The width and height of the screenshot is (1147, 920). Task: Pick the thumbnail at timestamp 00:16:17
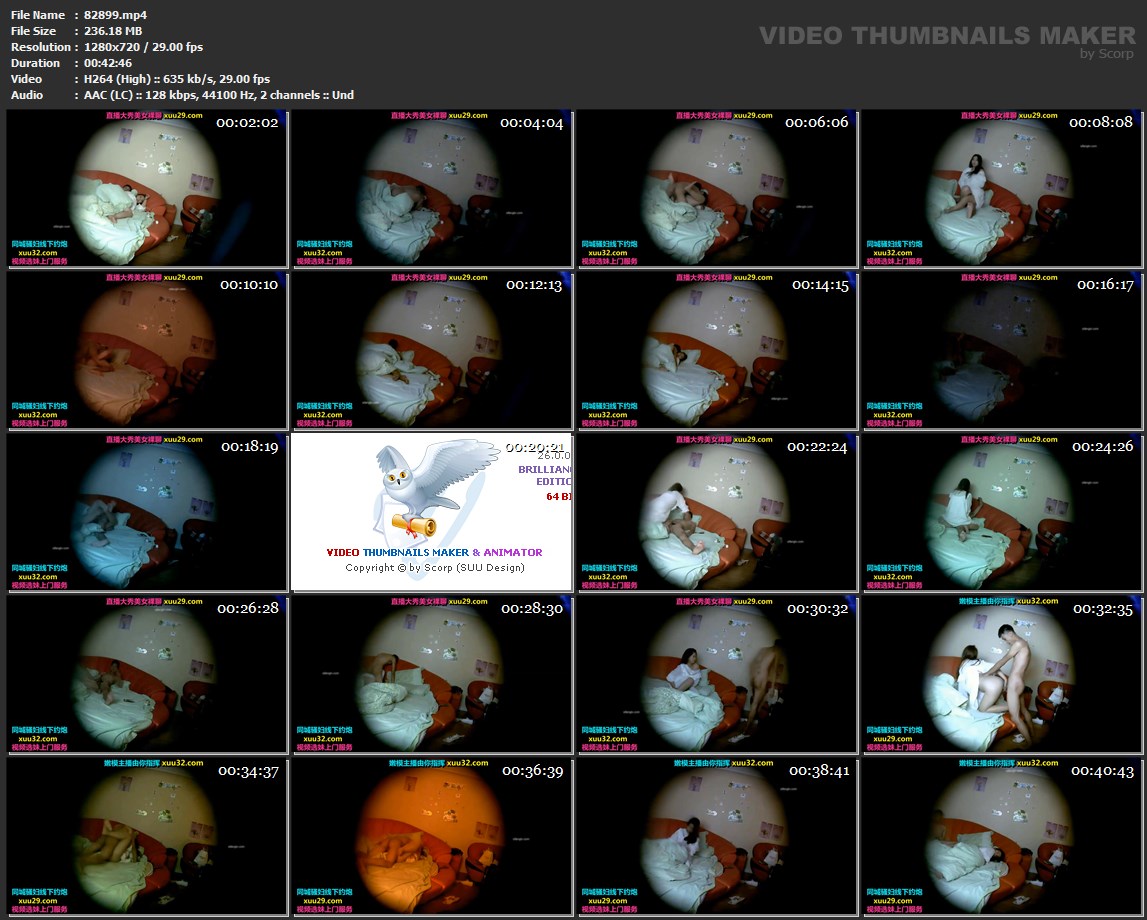pyautogui.click(x=1002, y=350)
